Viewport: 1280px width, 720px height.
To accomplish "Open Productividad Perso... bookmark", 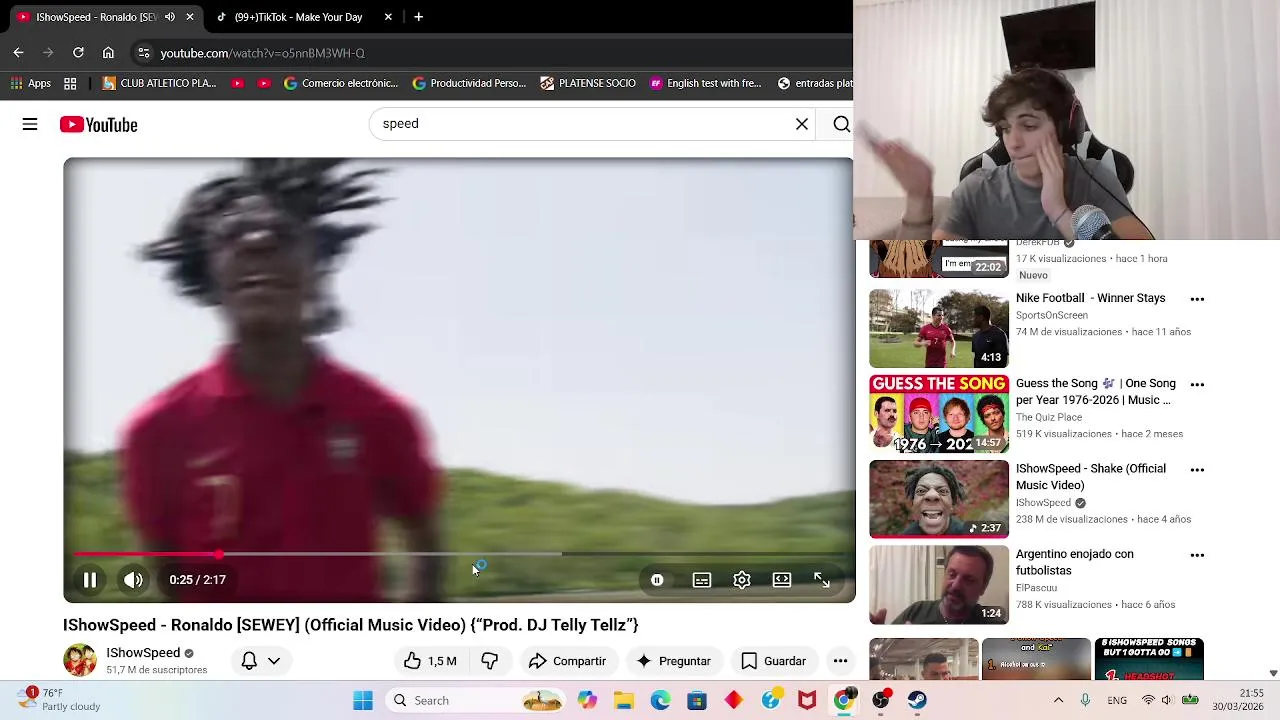I will coord(469,83).
